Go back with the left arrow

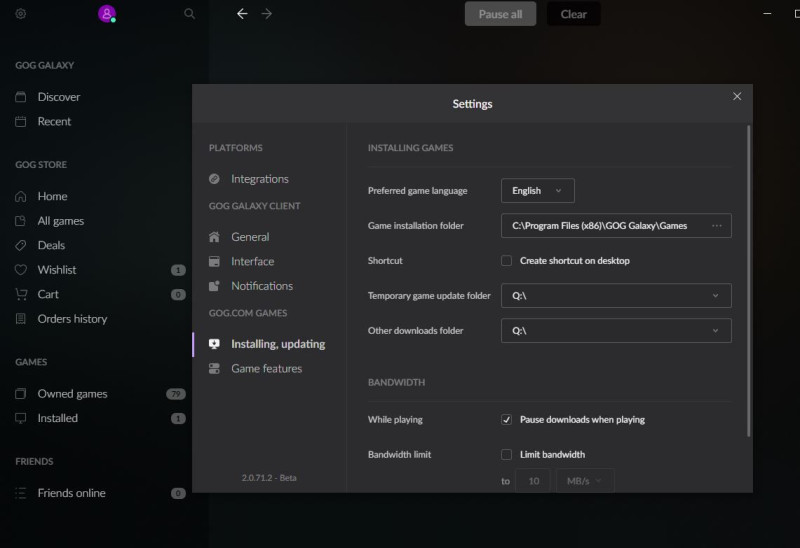(x=242, y=14)
